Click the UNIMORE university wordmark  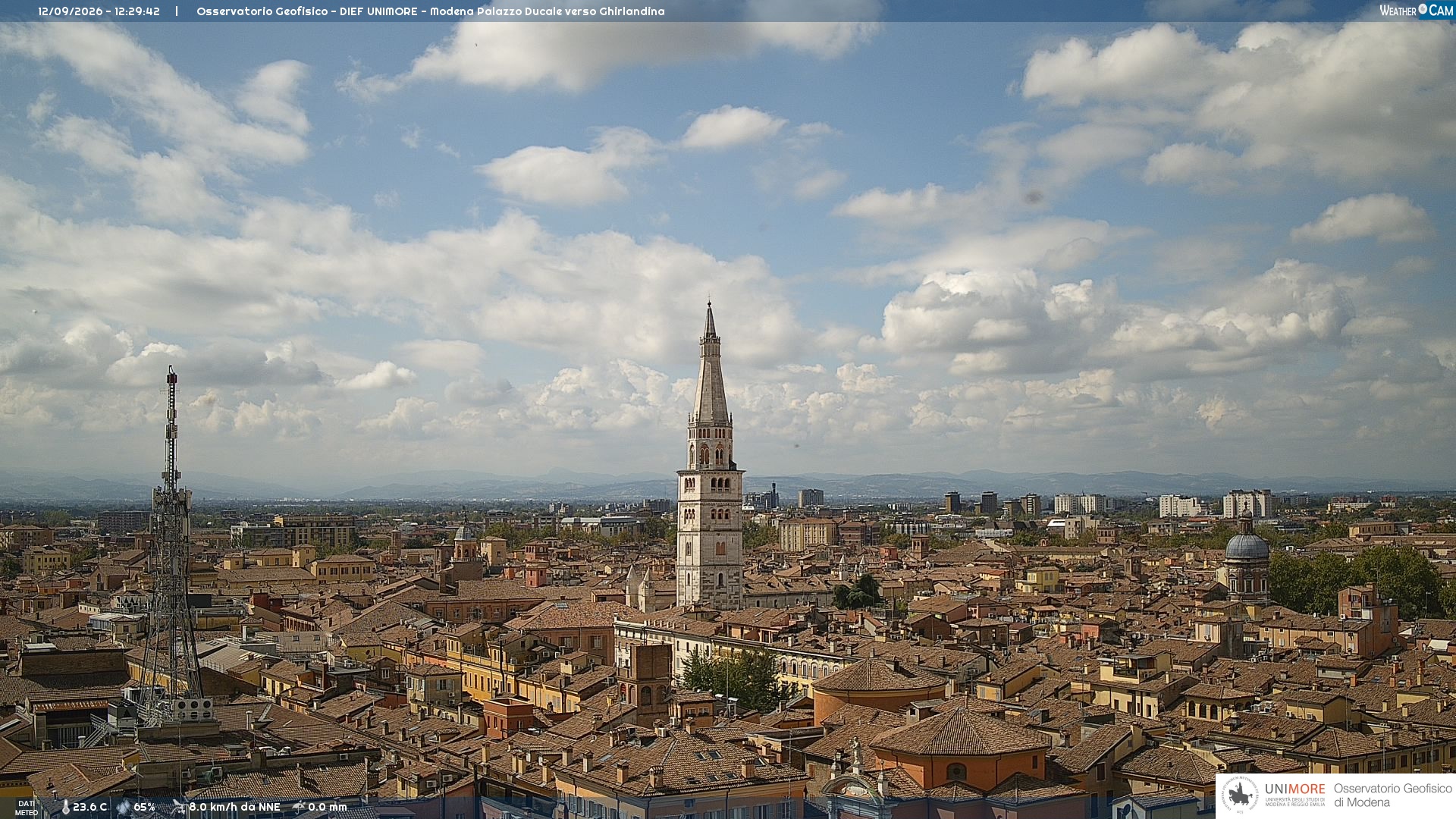point(1294,789)
